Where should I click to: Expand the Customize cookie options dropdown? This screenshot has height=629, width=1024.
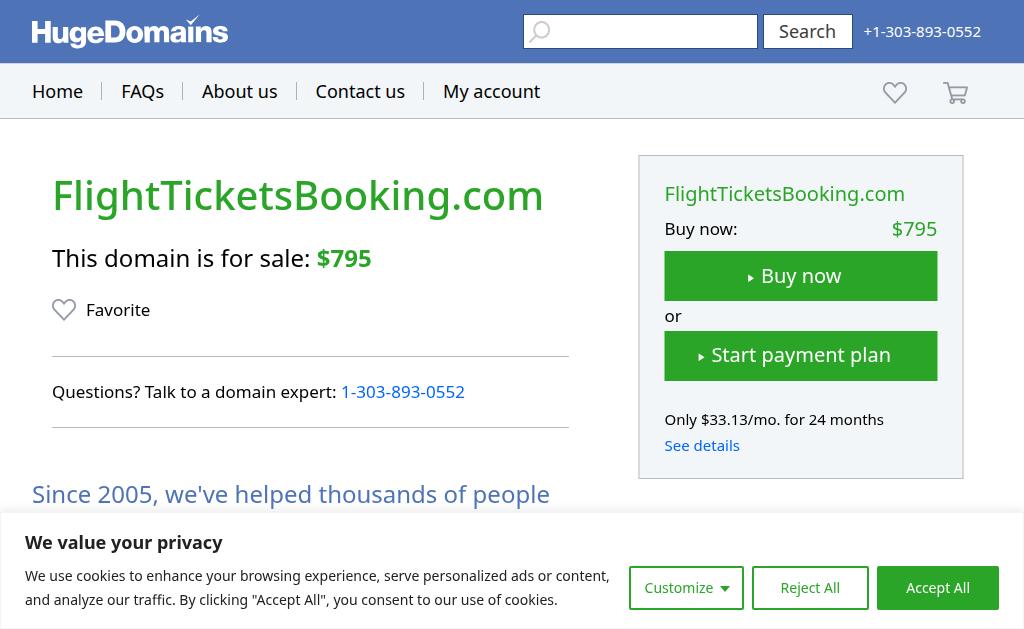(x=686, y=588)
